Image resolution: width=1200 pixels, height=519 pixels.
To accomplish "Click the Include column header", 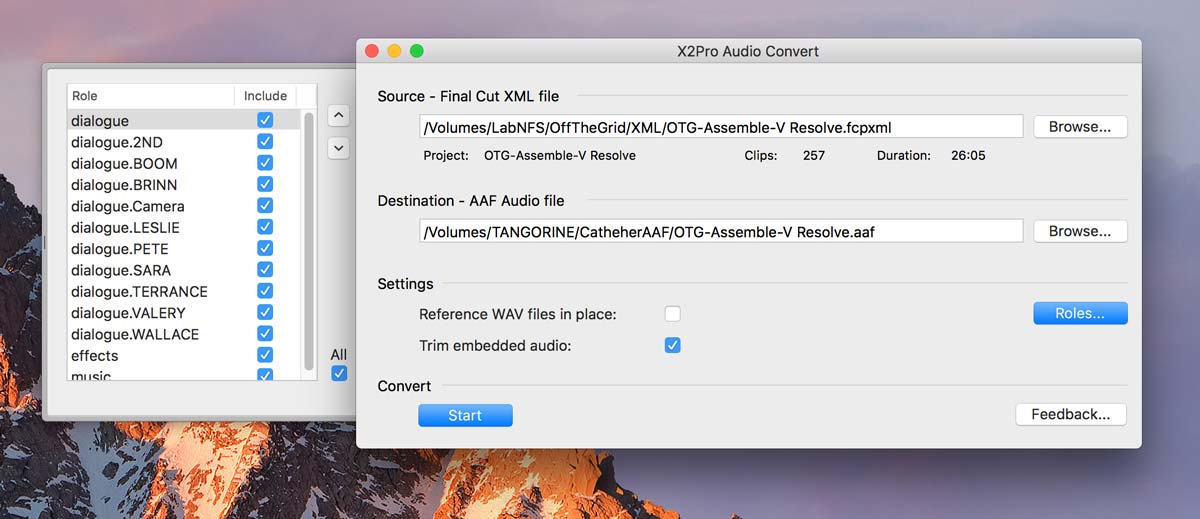I will [265, 96].
